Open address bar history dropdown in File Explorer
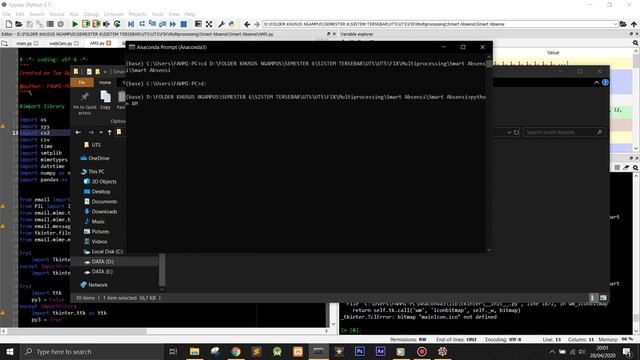The height and width of the screenshot is (360, 640). [509, 132]
